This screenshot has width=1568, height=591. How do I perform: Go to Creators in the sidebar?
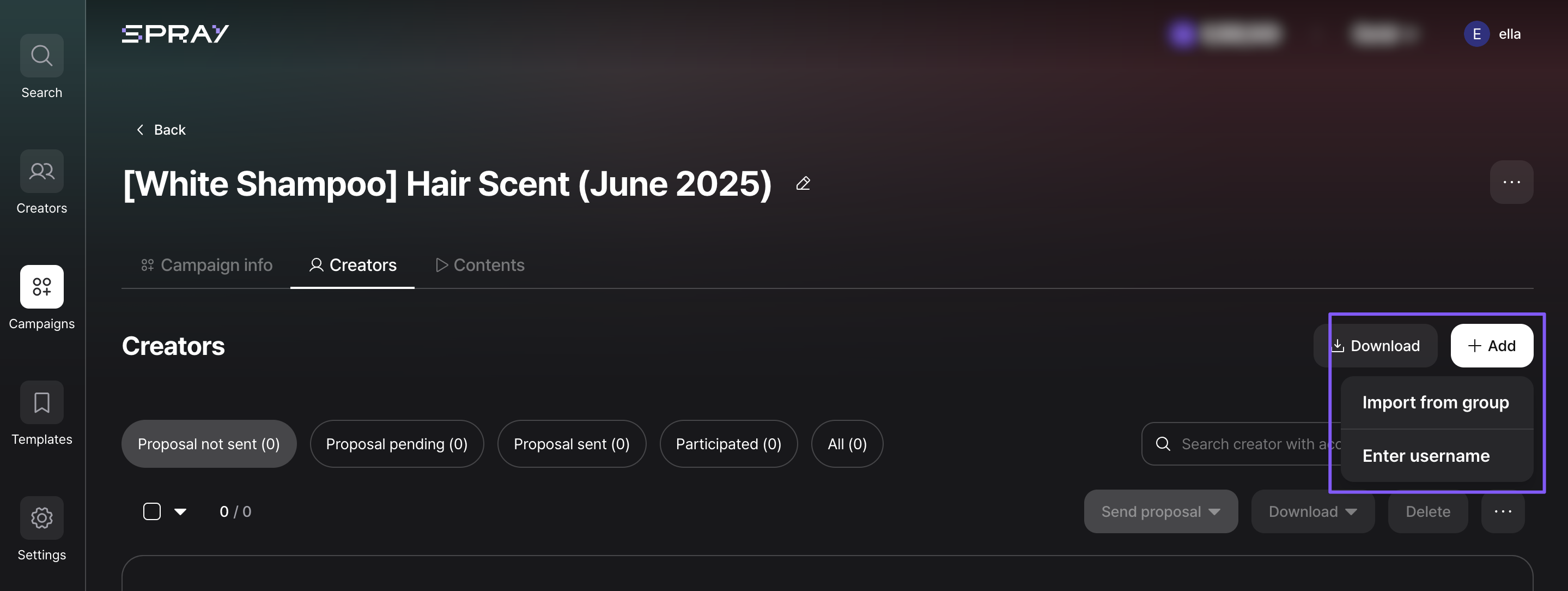coord(41,171)
